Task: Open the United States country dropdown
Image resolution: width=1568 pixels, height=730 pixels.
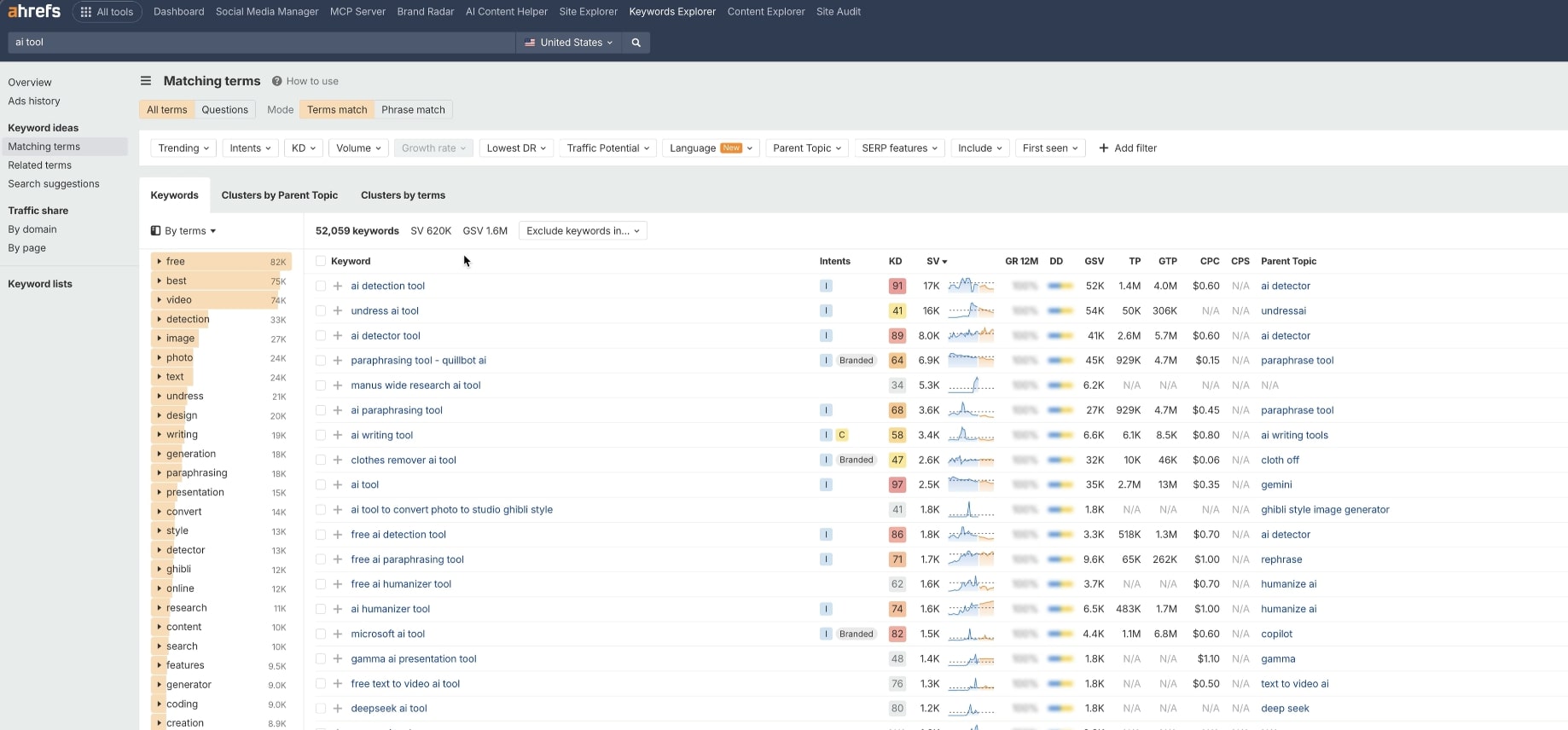Action: [x=568, y=43]
